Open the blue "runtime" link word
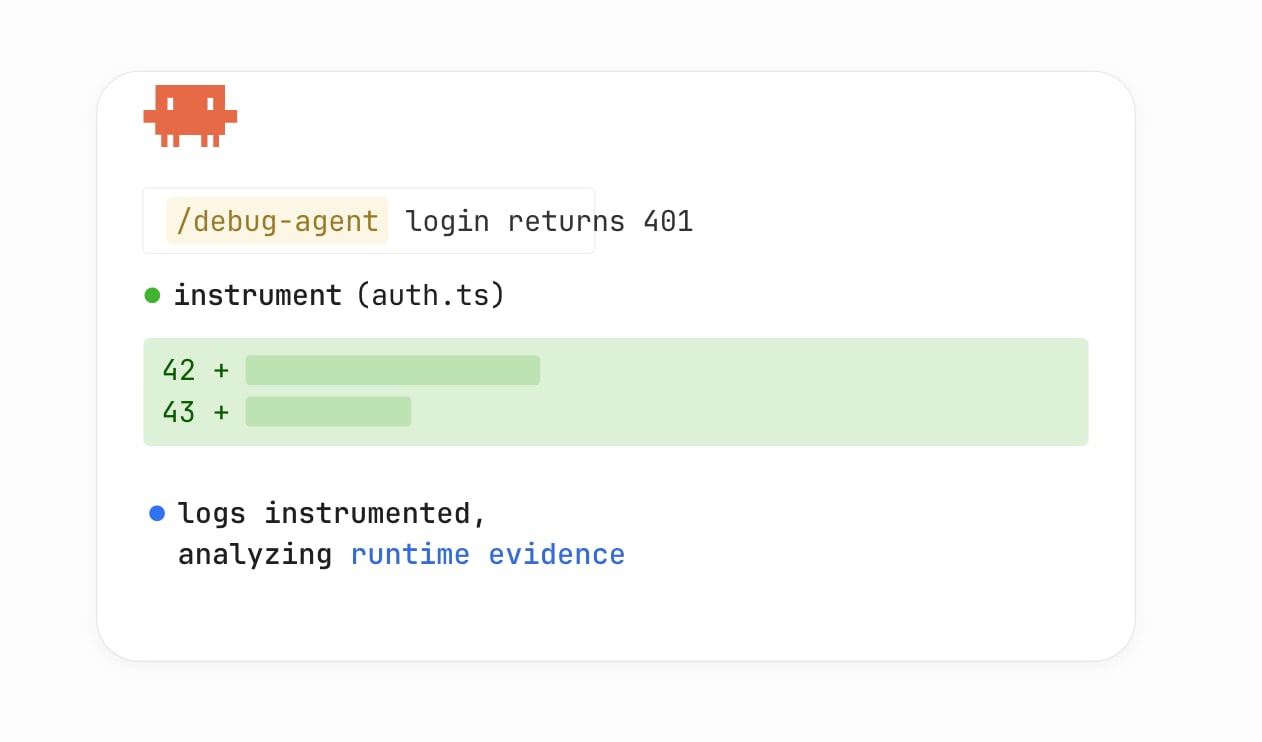 pos(410,554)
